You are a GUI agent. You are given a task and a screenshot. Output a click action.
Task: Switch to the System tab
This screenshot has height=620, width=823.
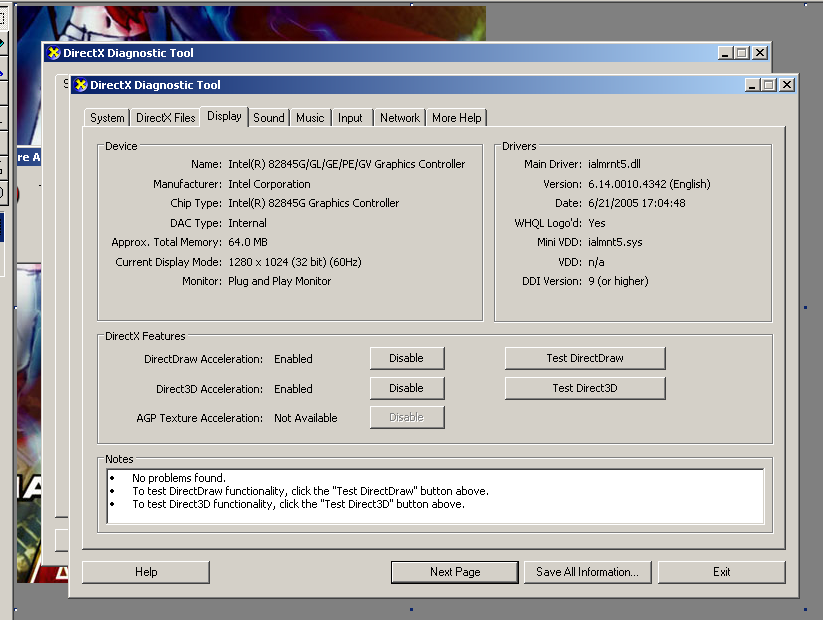point(107,118)
